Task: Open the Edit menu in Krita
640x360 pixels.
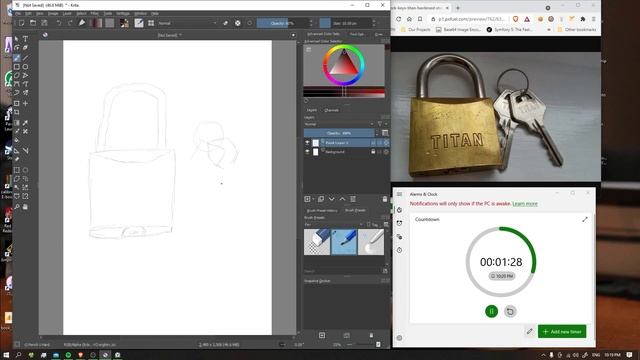Action: click(28, 13)
